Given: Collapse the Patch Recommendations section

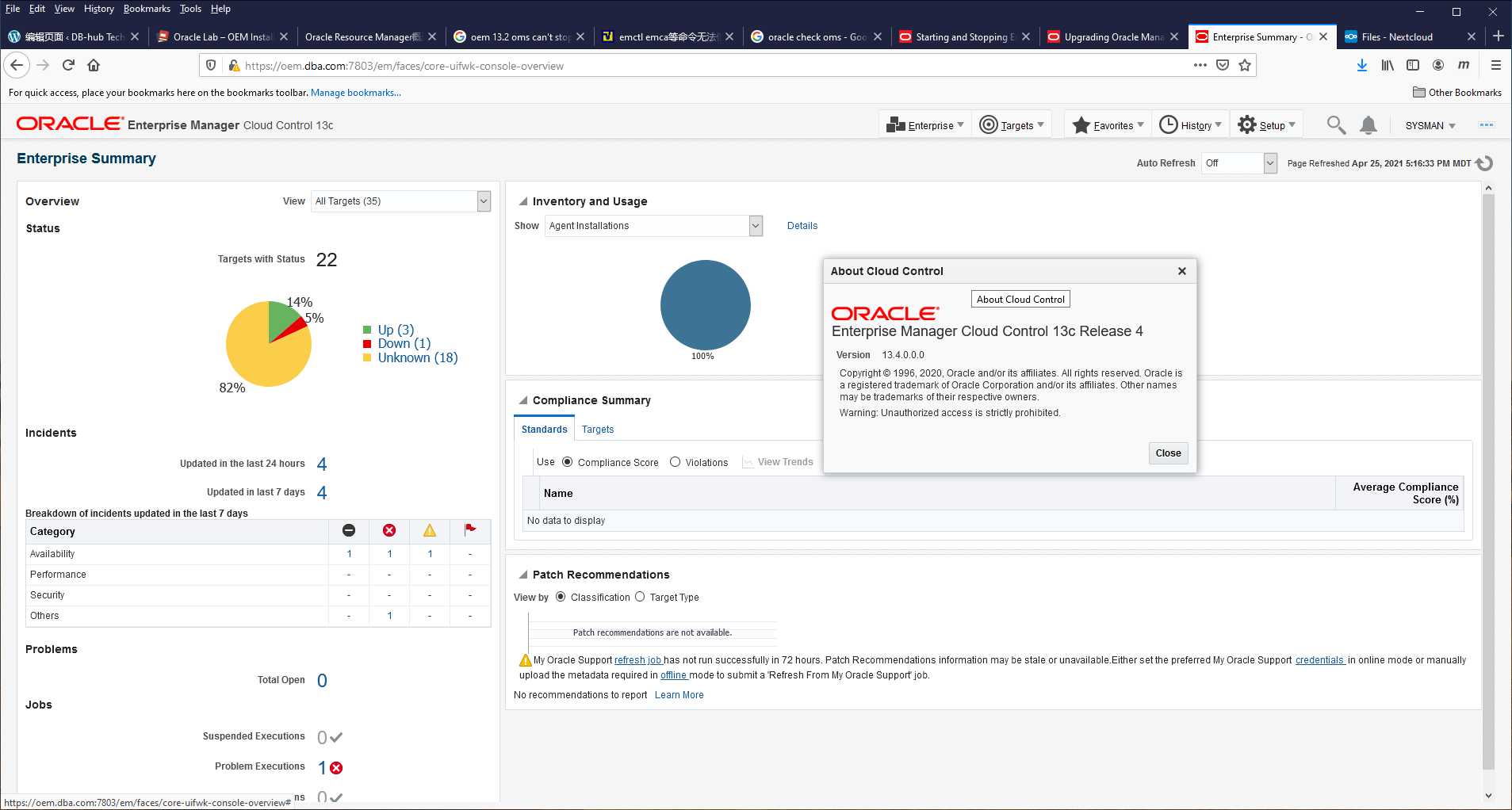Looking at the screenshot, I should pos(523,575).
